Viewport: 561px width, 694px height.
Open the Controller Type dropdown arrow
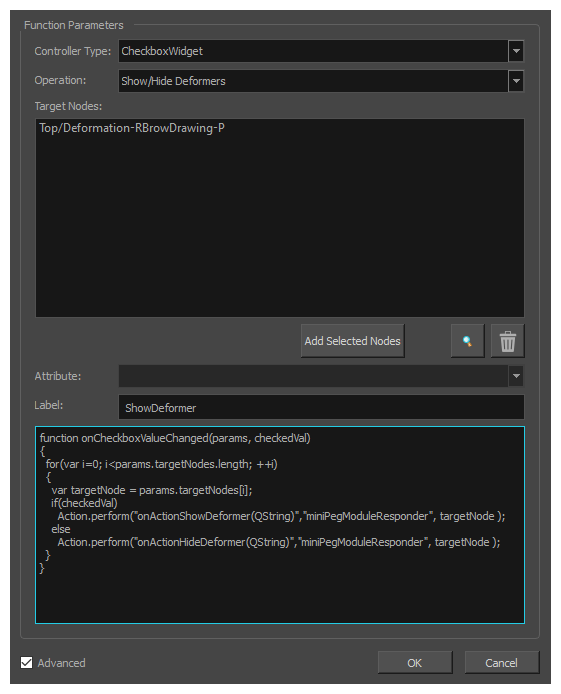(516, 51)
